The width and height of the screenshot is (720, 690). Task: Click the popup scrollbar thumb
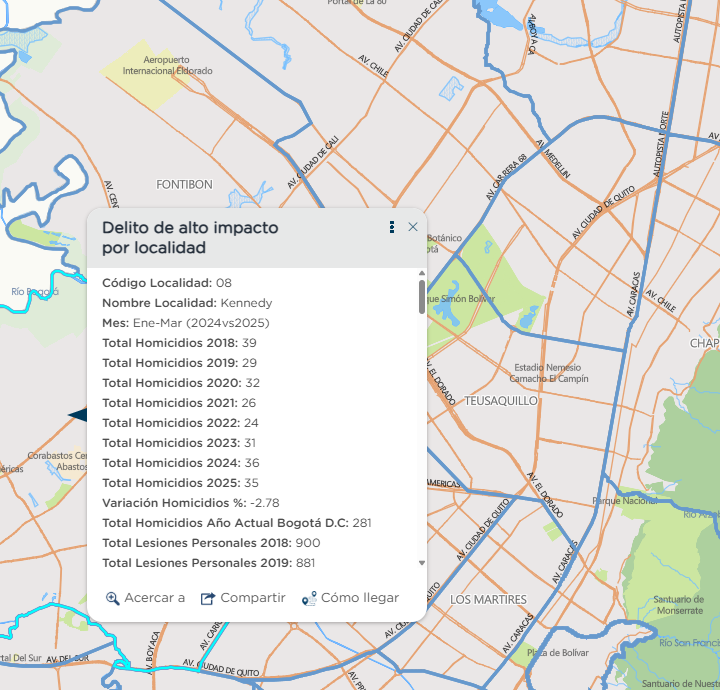[421, 297]
